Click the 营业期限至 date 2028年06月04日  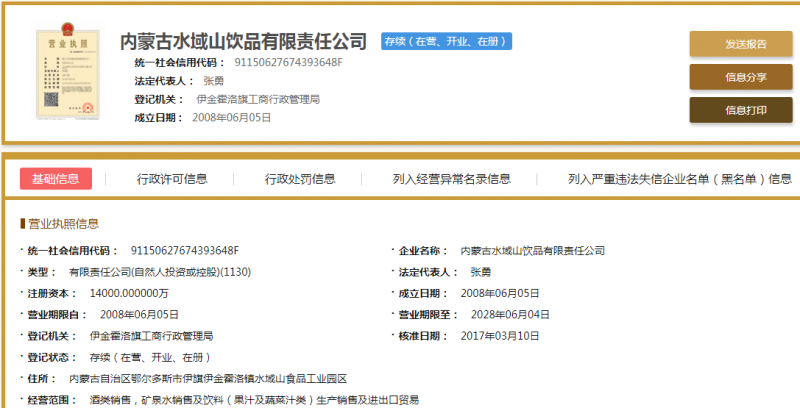[510, 315]
